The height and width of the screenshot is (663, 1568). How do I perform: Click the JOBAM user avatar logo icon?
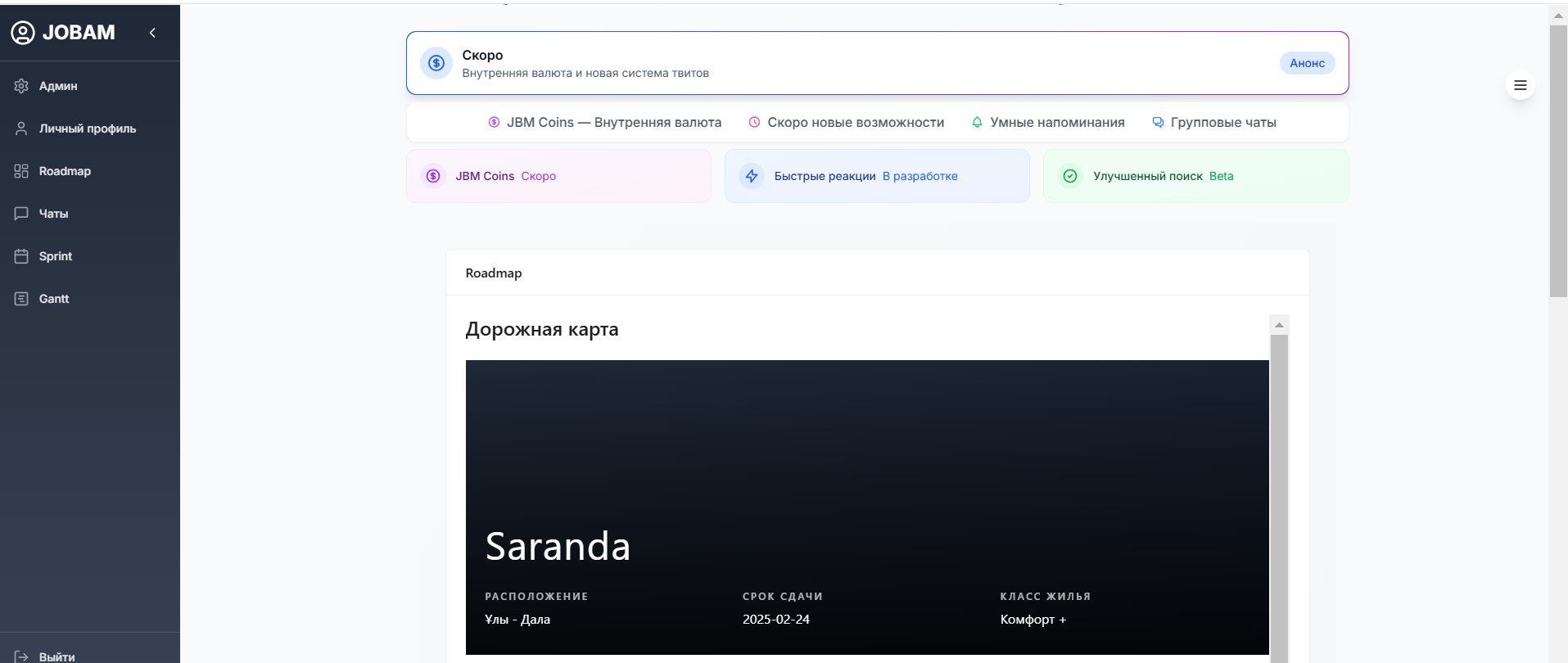23,33
